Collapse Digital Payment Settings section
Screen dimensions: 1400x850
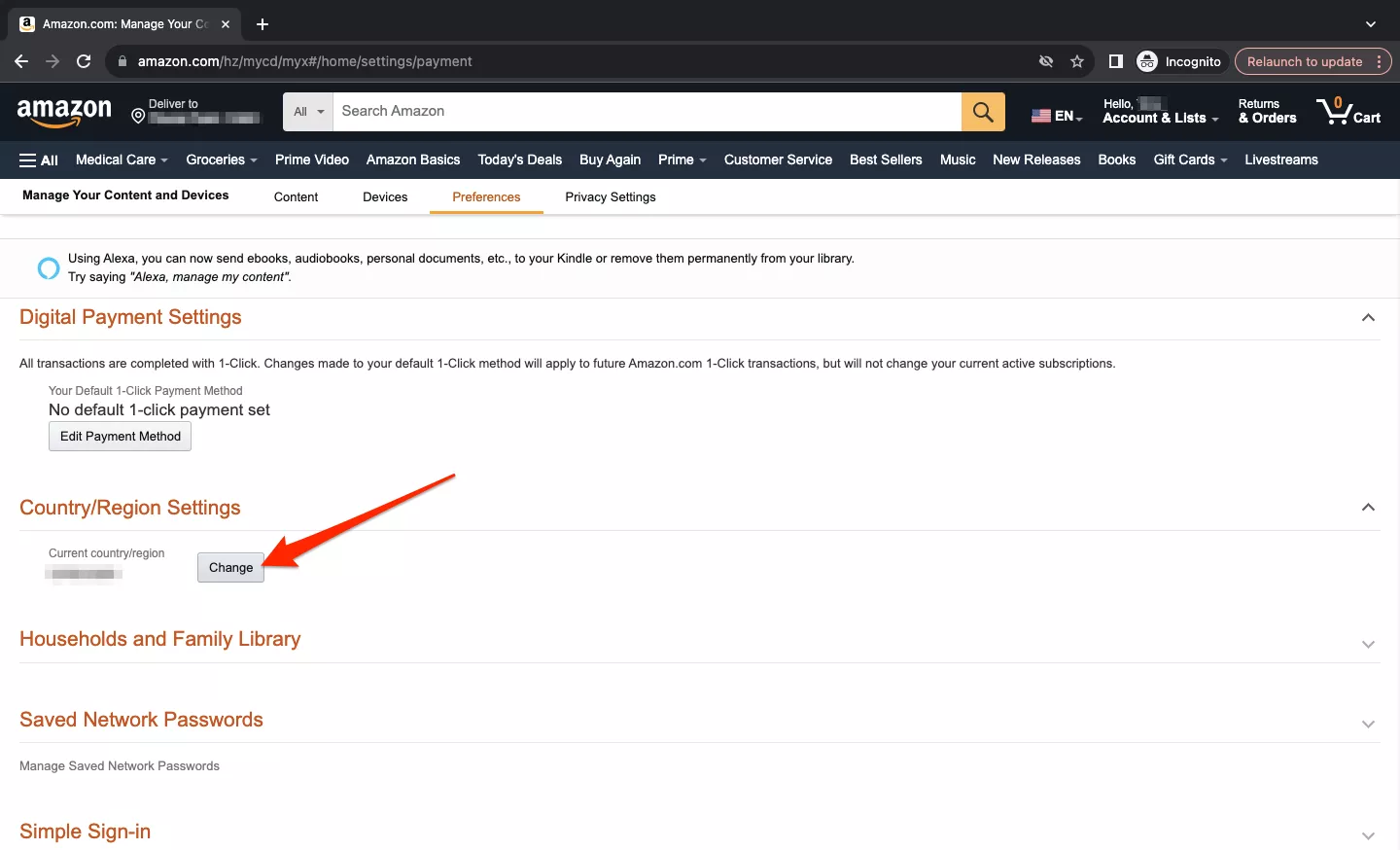(1368, 318)
